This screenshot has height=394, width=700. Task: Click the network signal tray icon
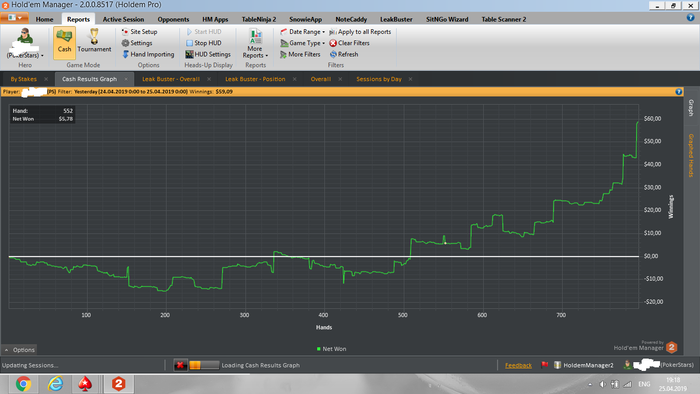coord(627,384)
